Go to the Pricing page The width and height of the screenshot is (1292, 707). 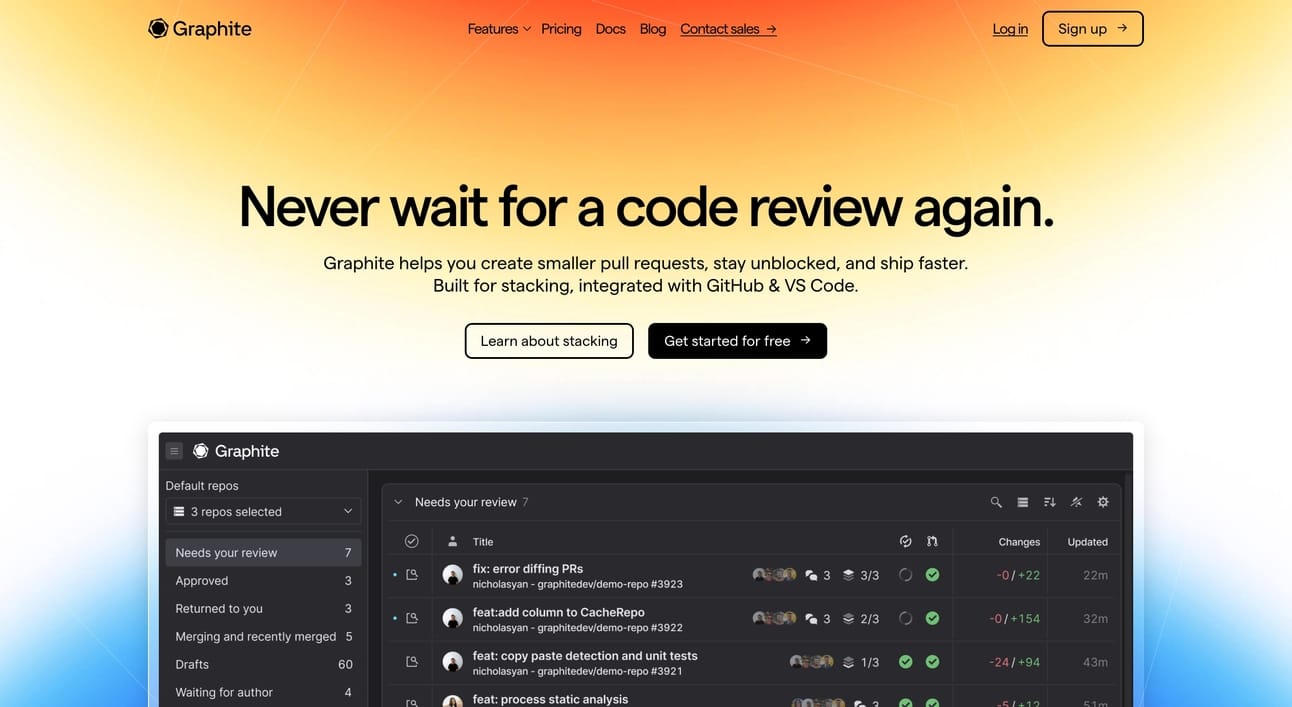(561, 29)
